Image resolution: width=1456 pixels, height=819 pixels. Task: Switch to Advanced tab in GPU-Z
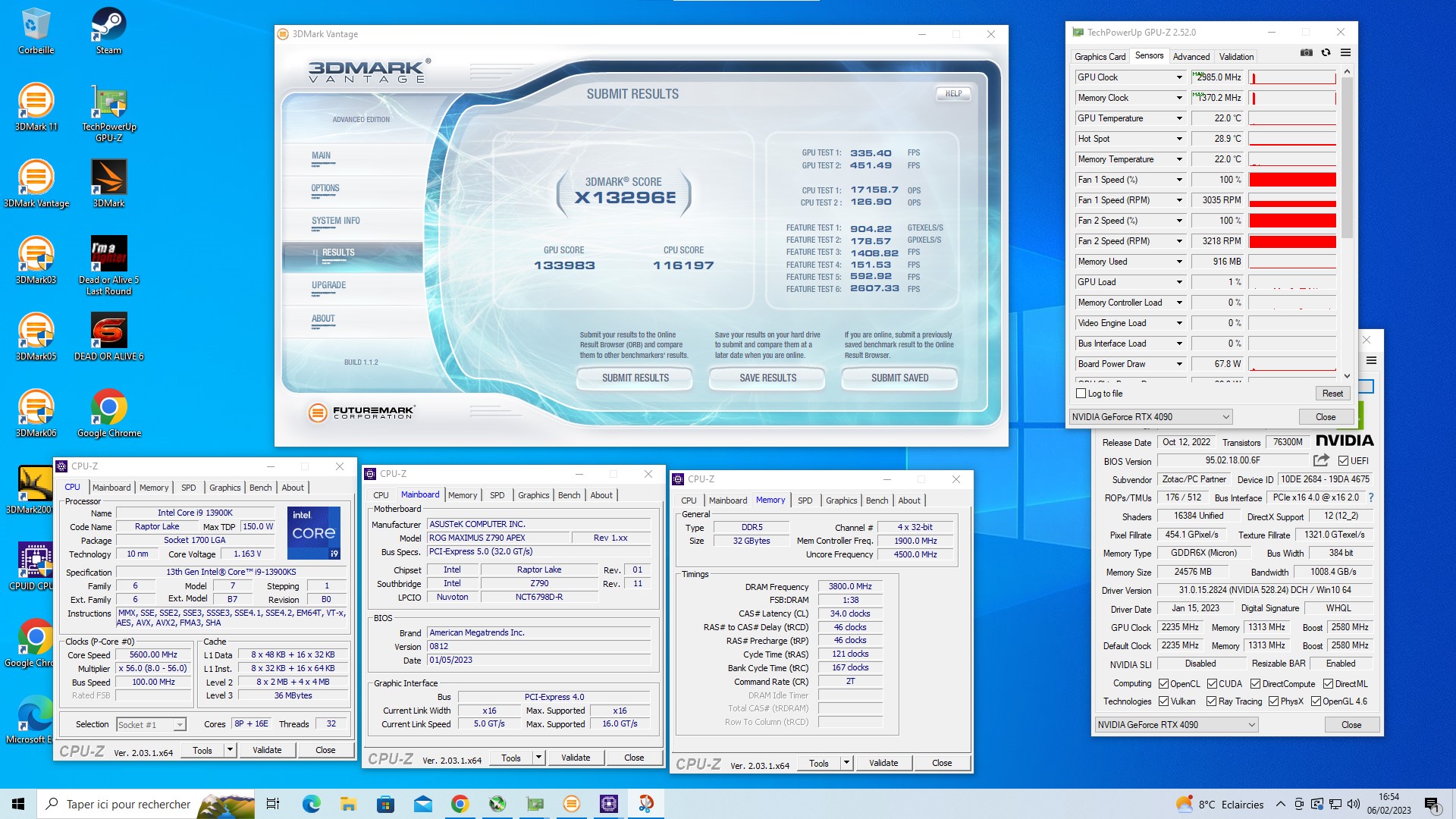pos(1191,57)
